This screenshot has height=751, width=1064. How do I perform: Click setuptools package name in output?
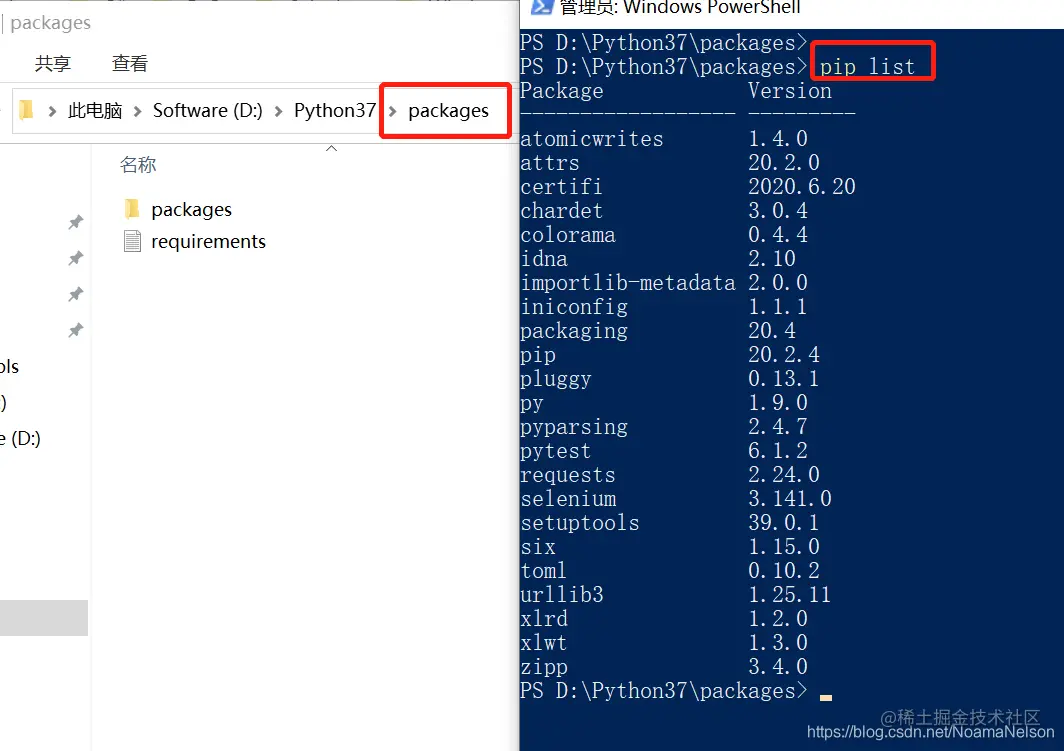580,523
